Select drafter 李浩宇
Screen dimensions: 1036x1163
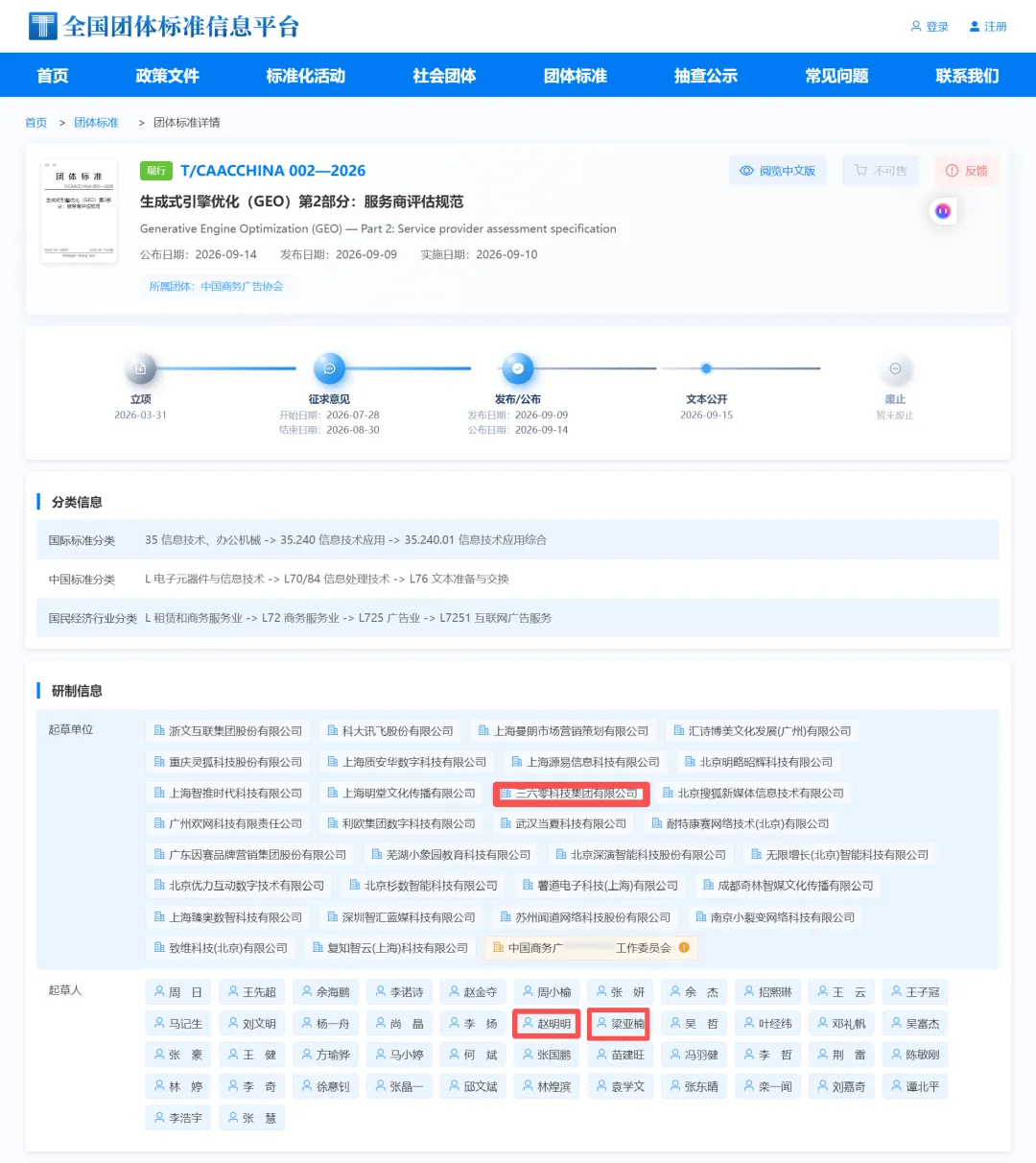[x=178, y=1118]
